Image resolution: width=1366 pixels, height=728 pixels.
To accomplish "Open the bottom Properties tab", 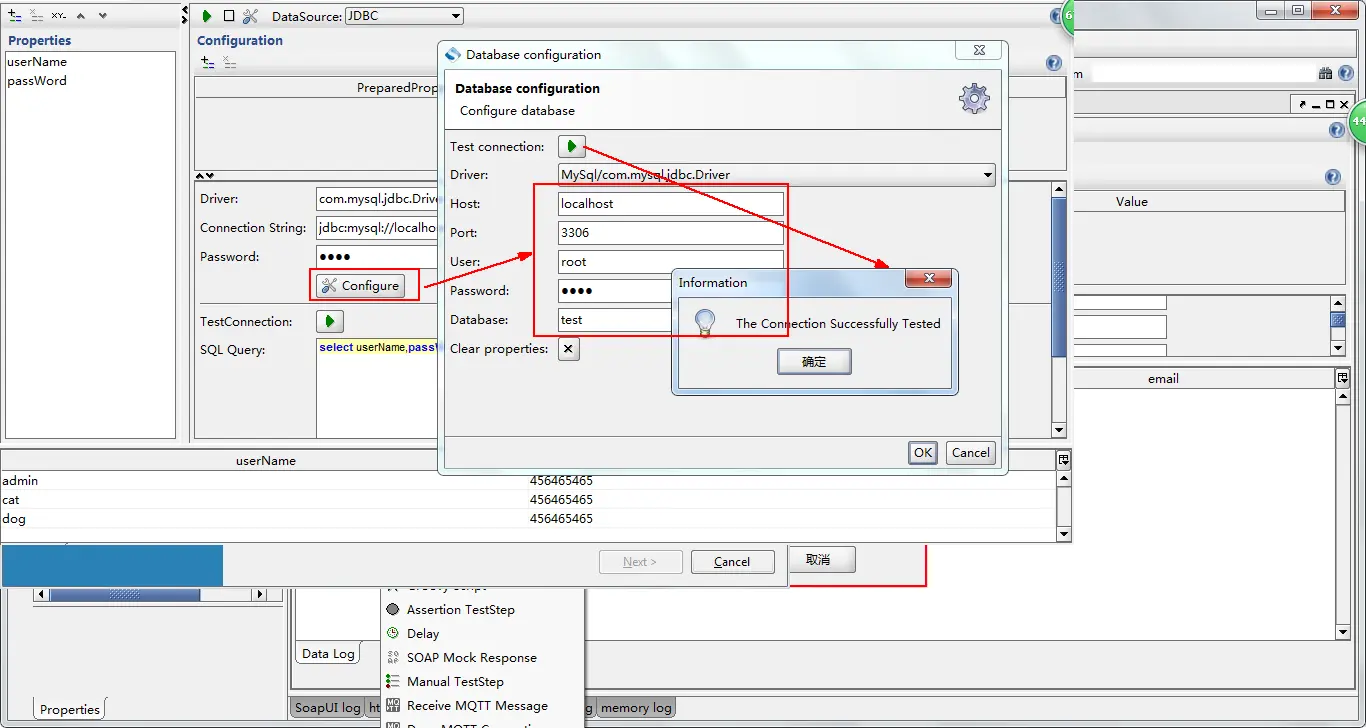I will (70, 709).
